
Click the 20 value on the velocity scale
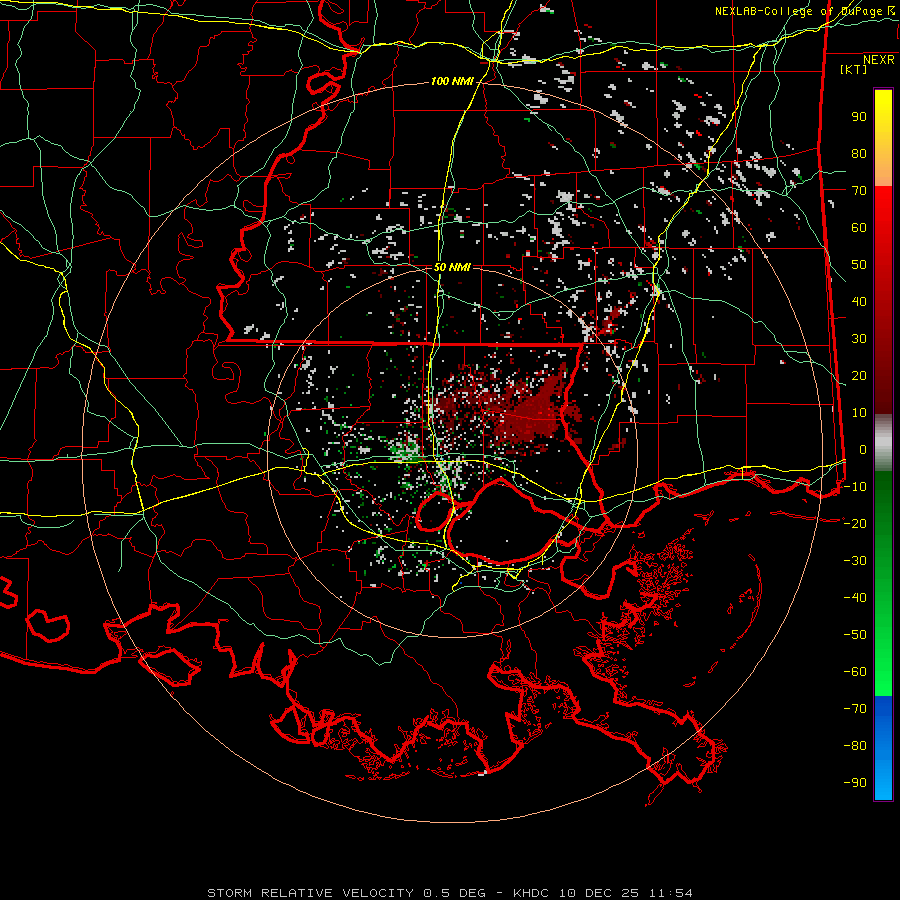click(x=859, y=375)
